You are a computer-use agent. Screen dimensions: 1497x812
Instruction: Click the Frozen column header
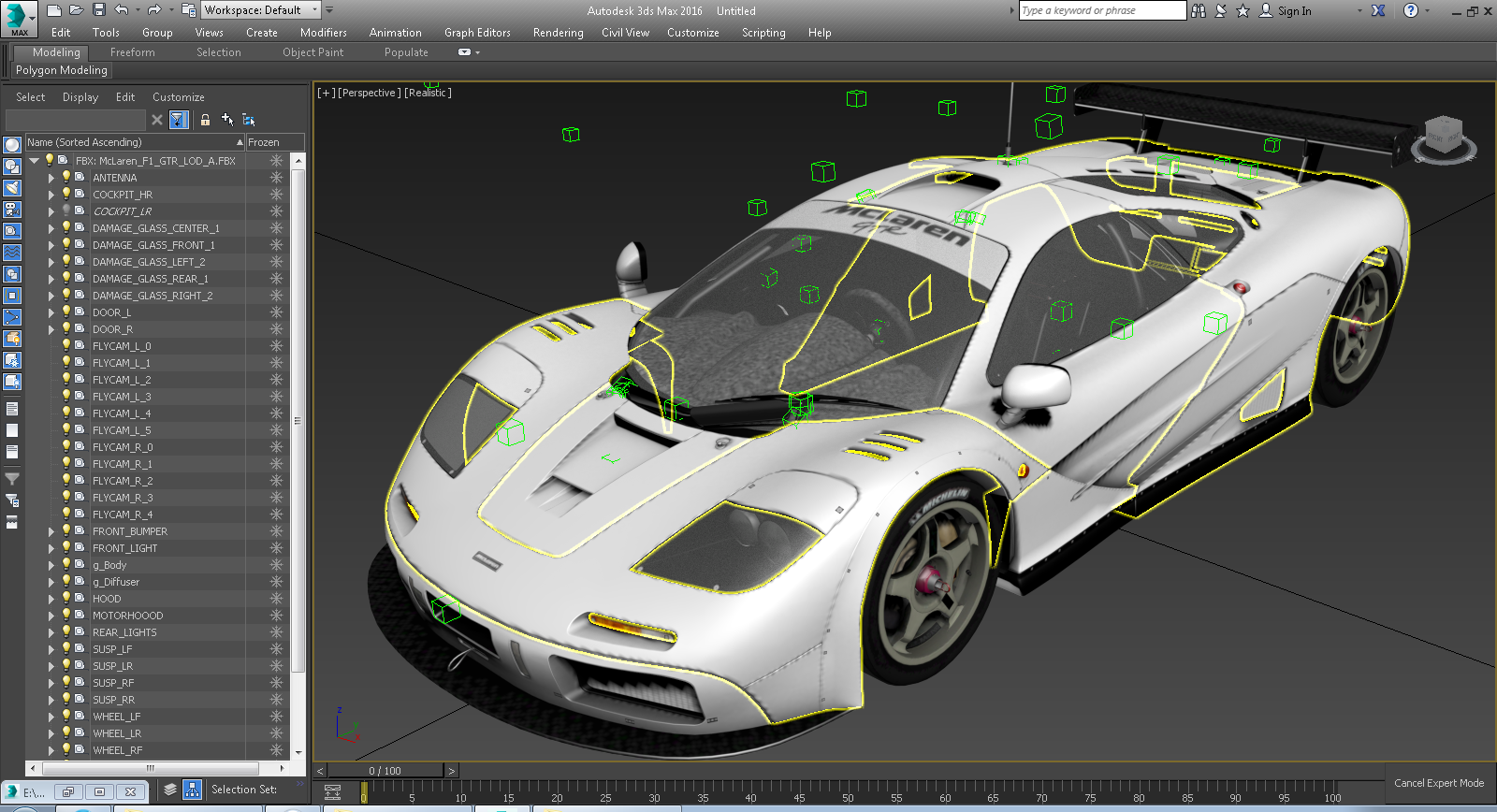coord(275,142)
